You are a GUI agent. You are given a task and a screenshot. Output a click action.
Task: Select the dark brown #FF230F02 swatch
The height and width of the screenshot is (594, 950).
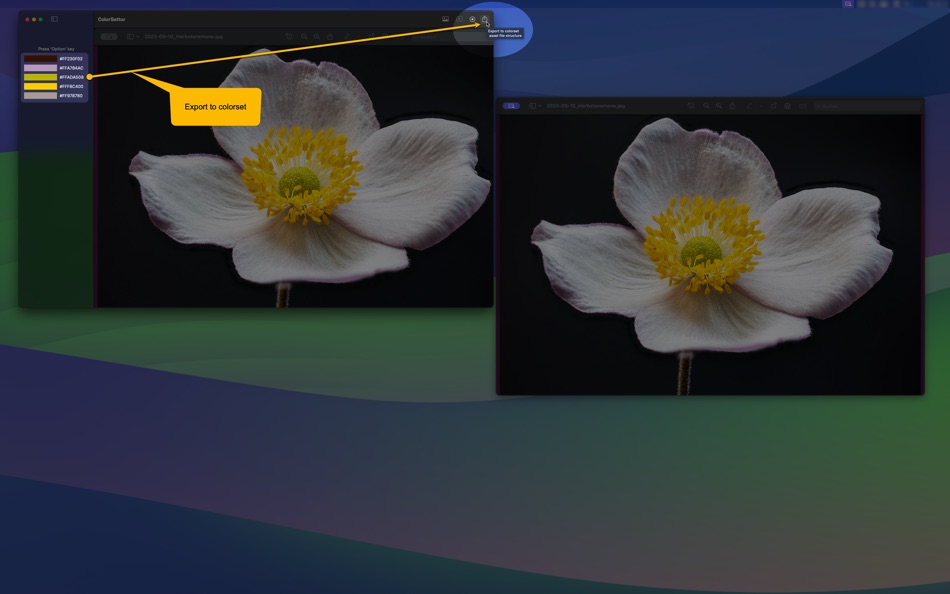coord(40,59)
